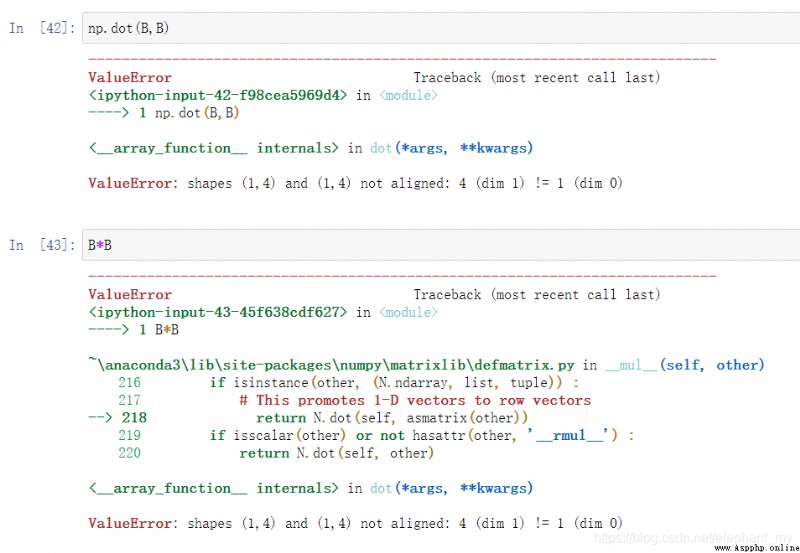The height and width of the screenshot is (553, 800).
Task: Click the ValueError heading under cell 42
Action: (130, 78)
